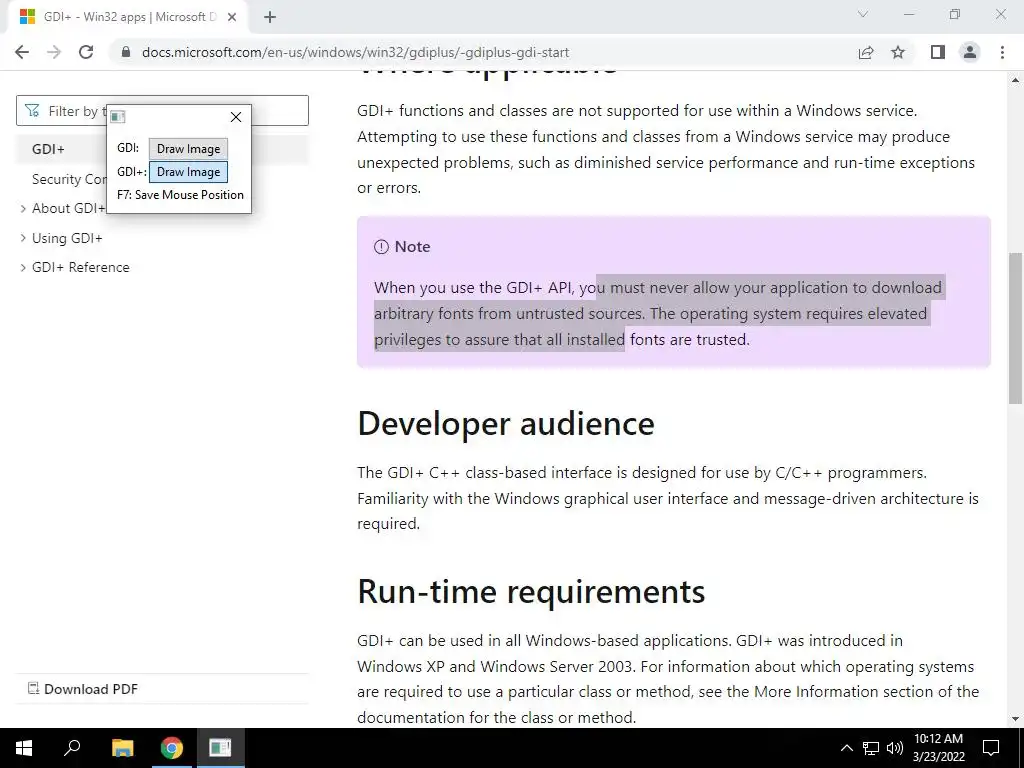This screenshot has height=768, width=1024.
Task: Click the page scrollbar down arrow
Action: 1015,719
